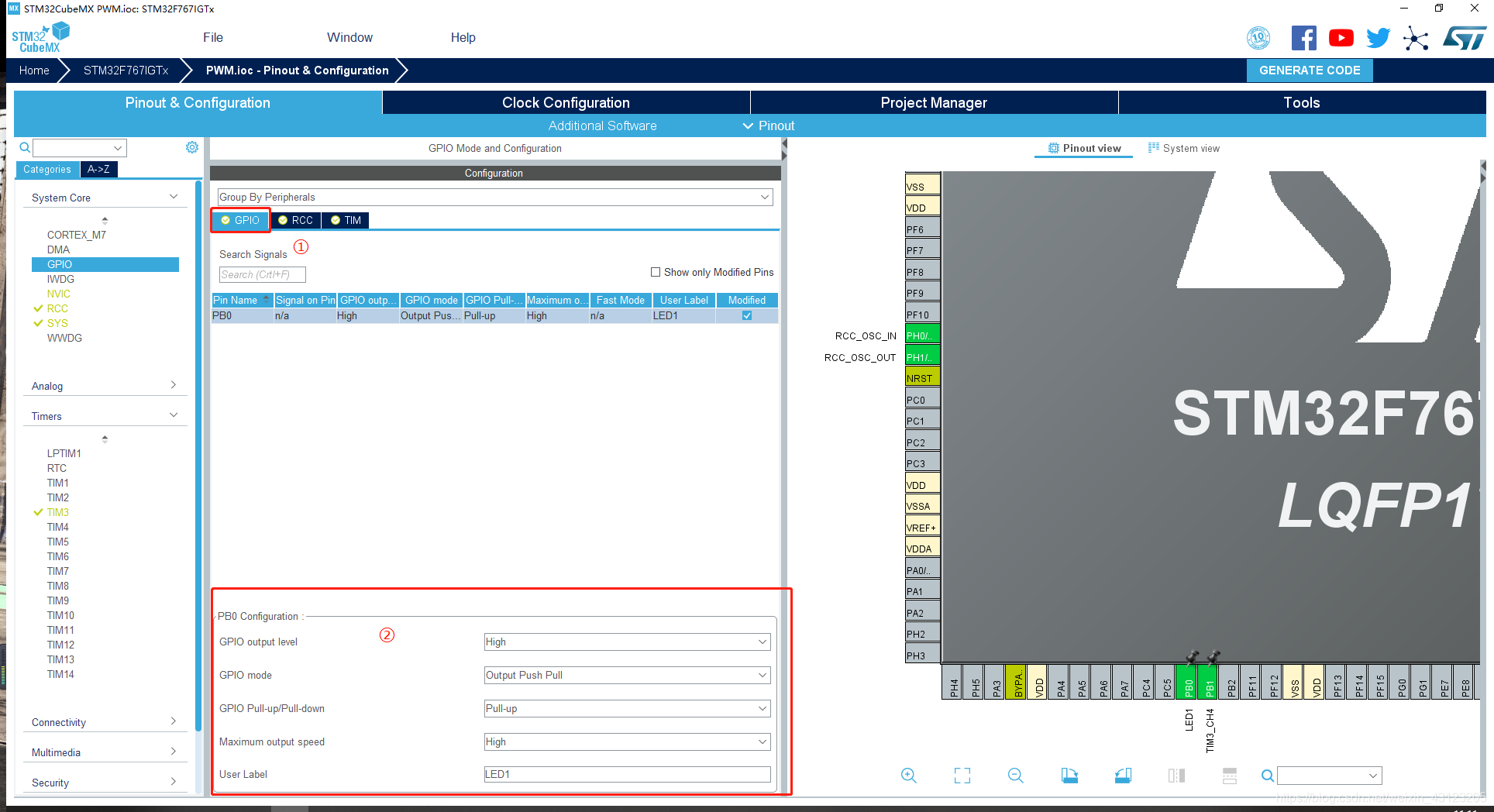Click the pin search magnifier icon
This screenshot has height=812, width=1494.
(1267, 776)
